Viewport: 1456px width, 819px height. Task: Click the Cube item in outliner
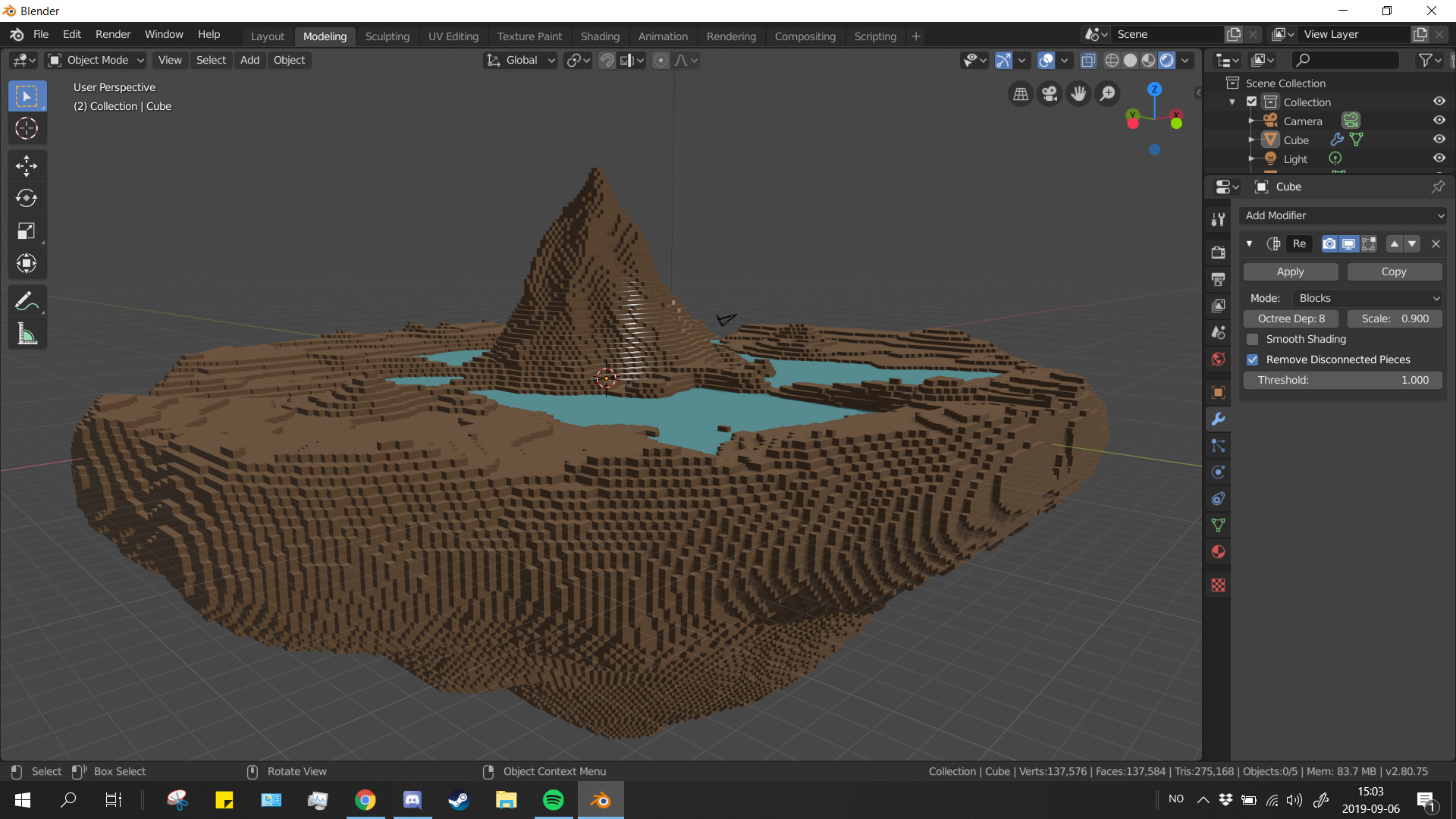point(1296,140)
